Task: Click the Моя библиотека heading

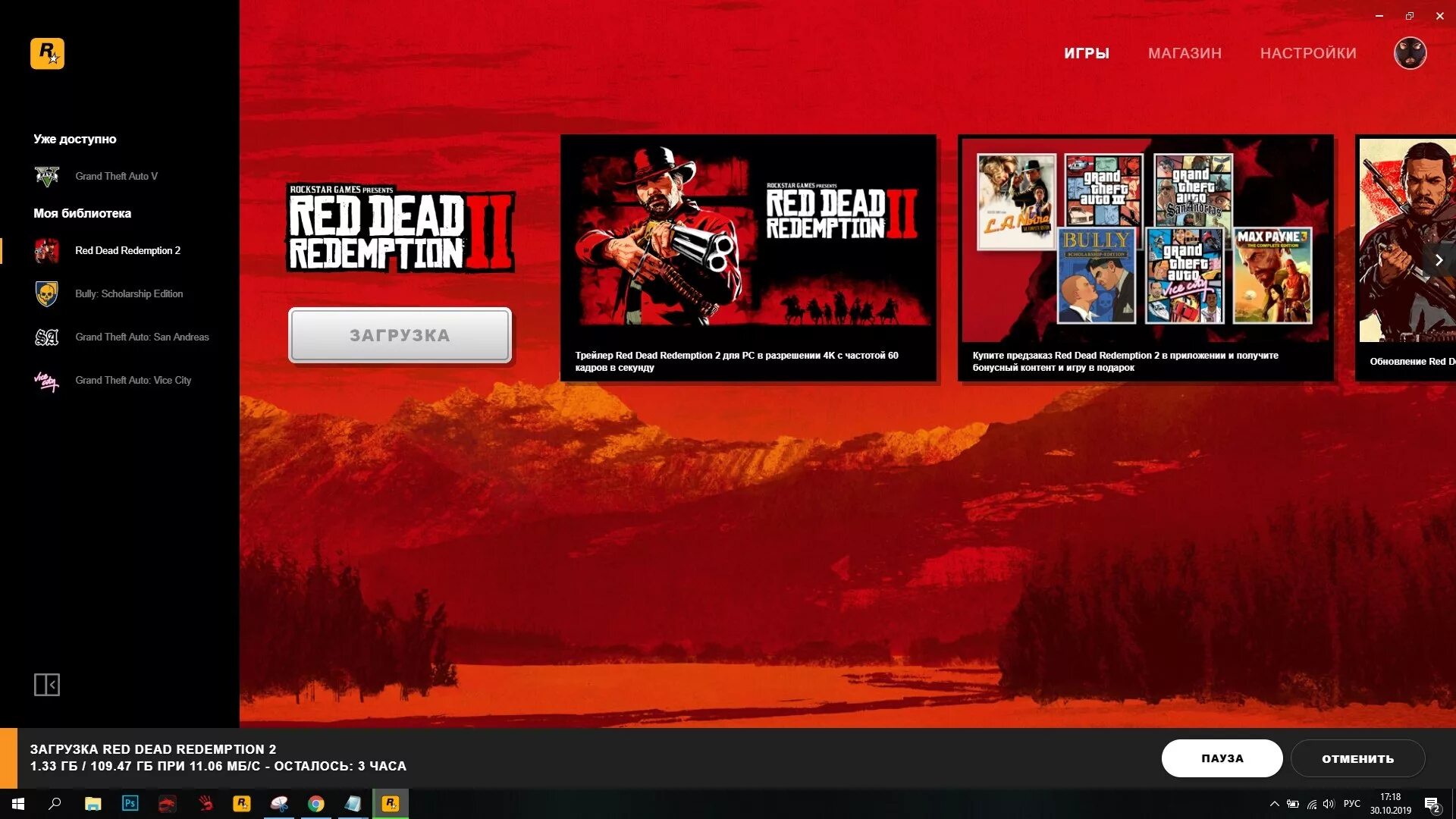Action: (x=82, y=213)
